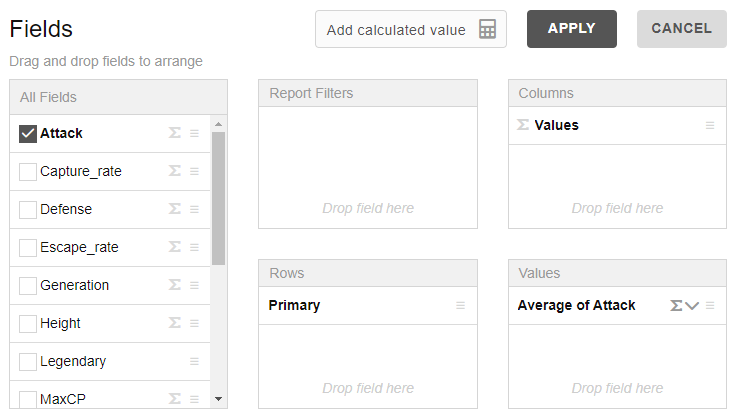
Task: Click the drag handle for Legendary field
Action: 194,361
